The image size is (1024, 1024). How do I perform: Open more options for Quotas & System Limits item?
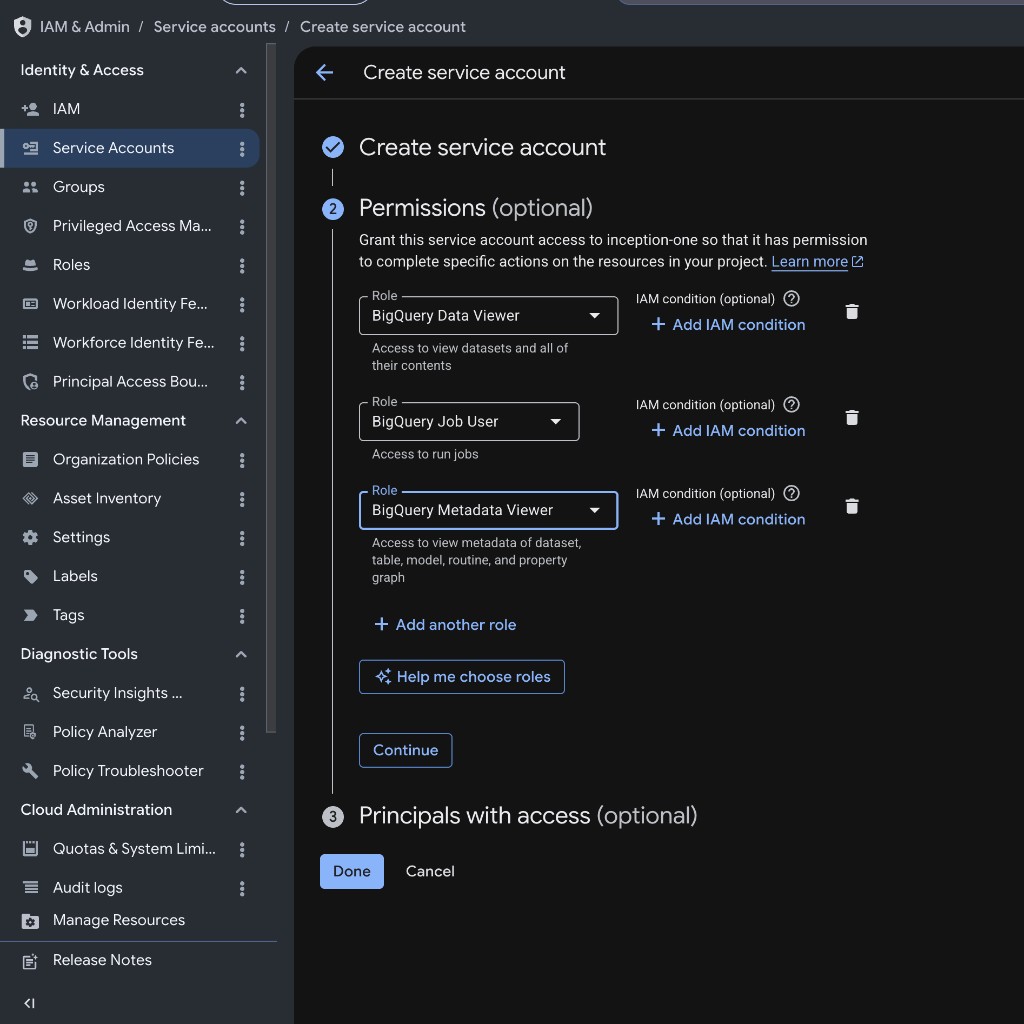tap(242, 850)
